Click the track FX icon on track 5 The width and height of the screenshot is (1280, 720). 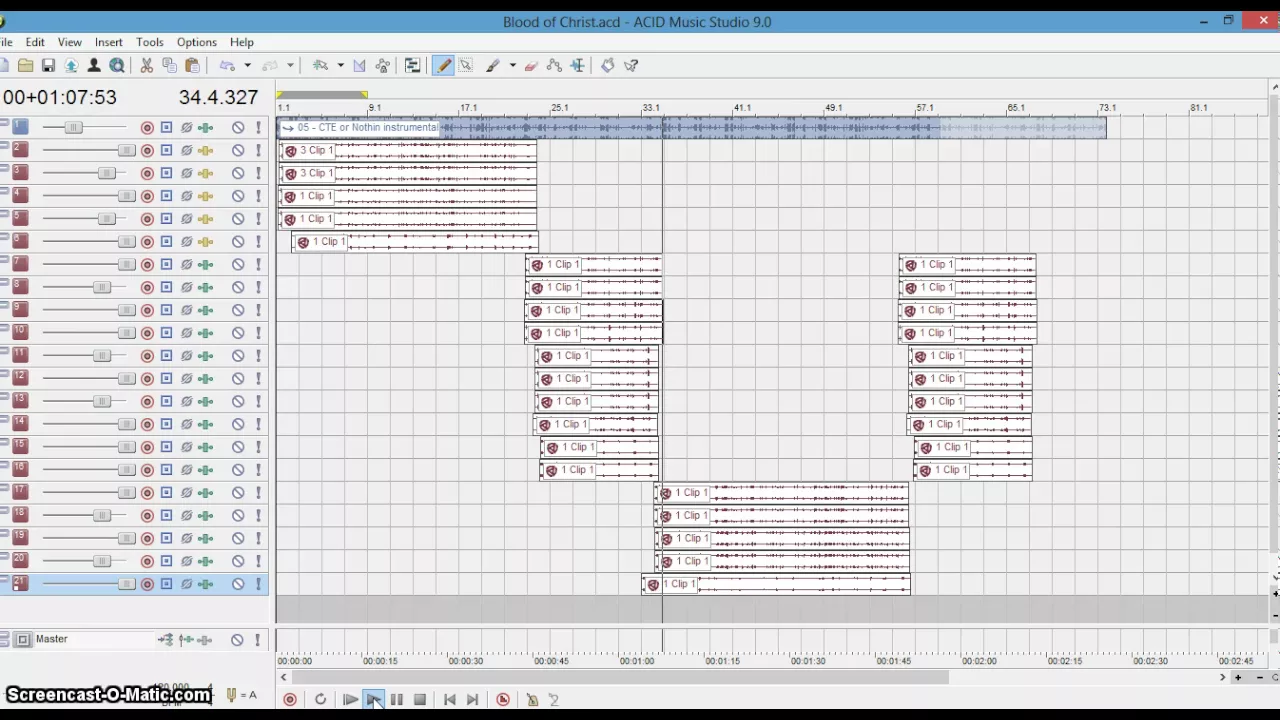[205, 219]
